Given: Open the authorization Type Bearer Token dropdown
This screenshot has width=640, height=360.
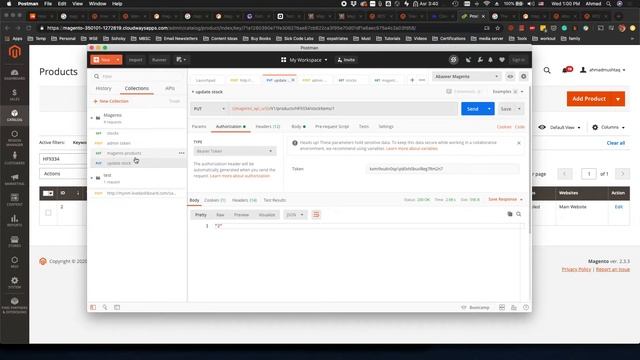Looking at the screenshot, I should 234,151.
